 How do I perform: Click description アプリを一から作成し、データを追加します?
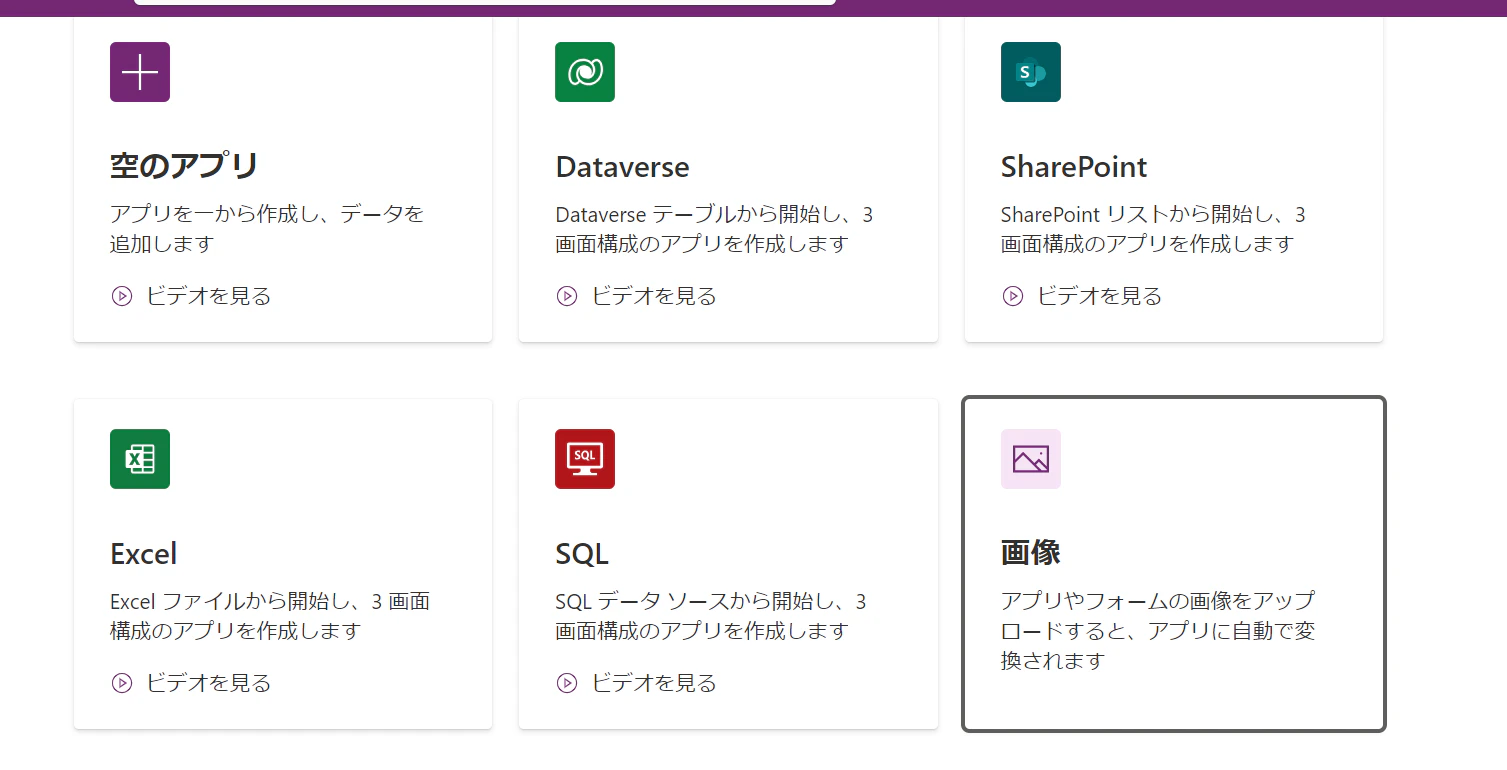[267, 229]
